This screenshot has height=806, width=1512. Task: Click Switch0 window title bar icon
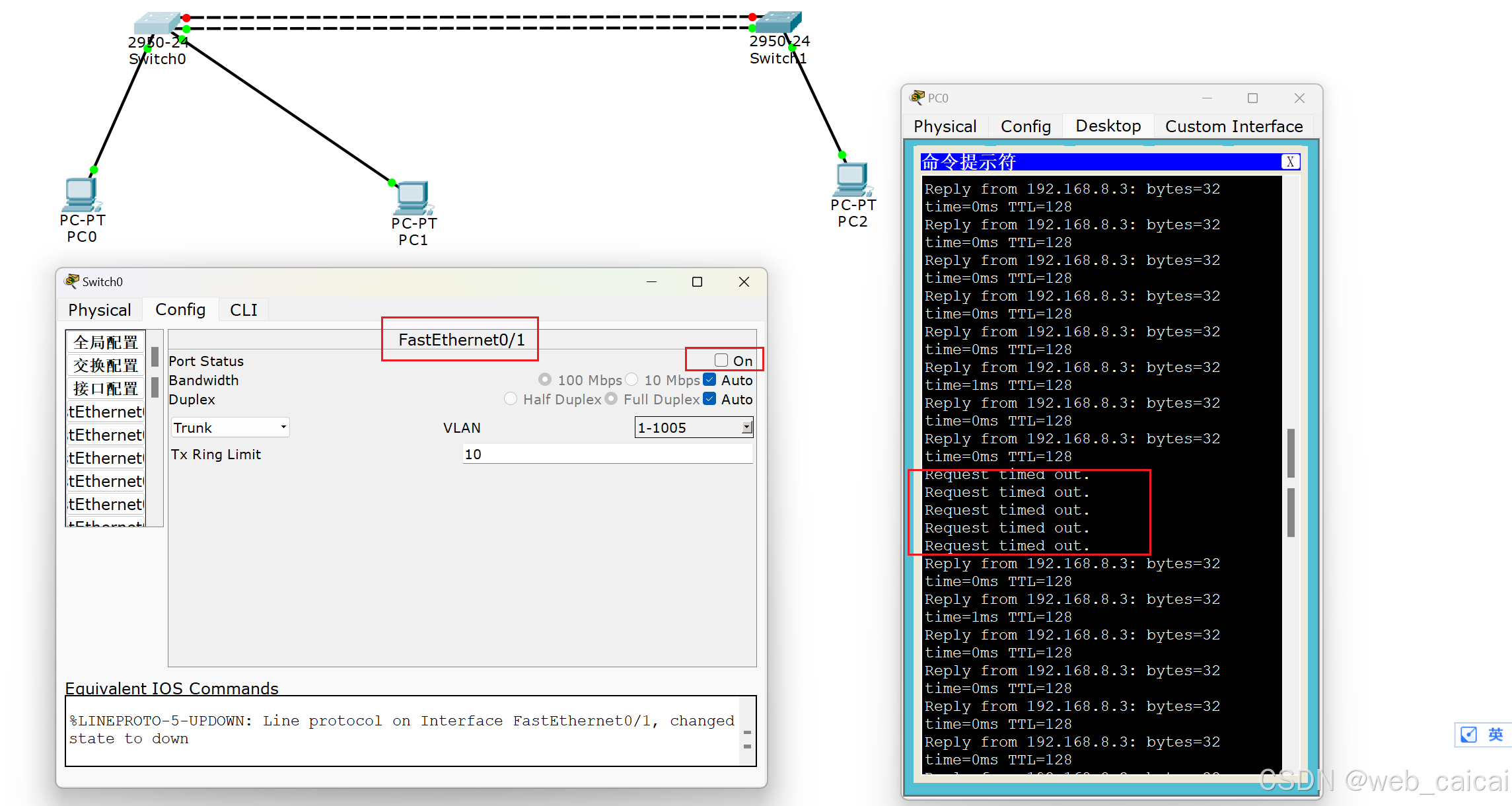pyautogui.click(x=71, y=281)
